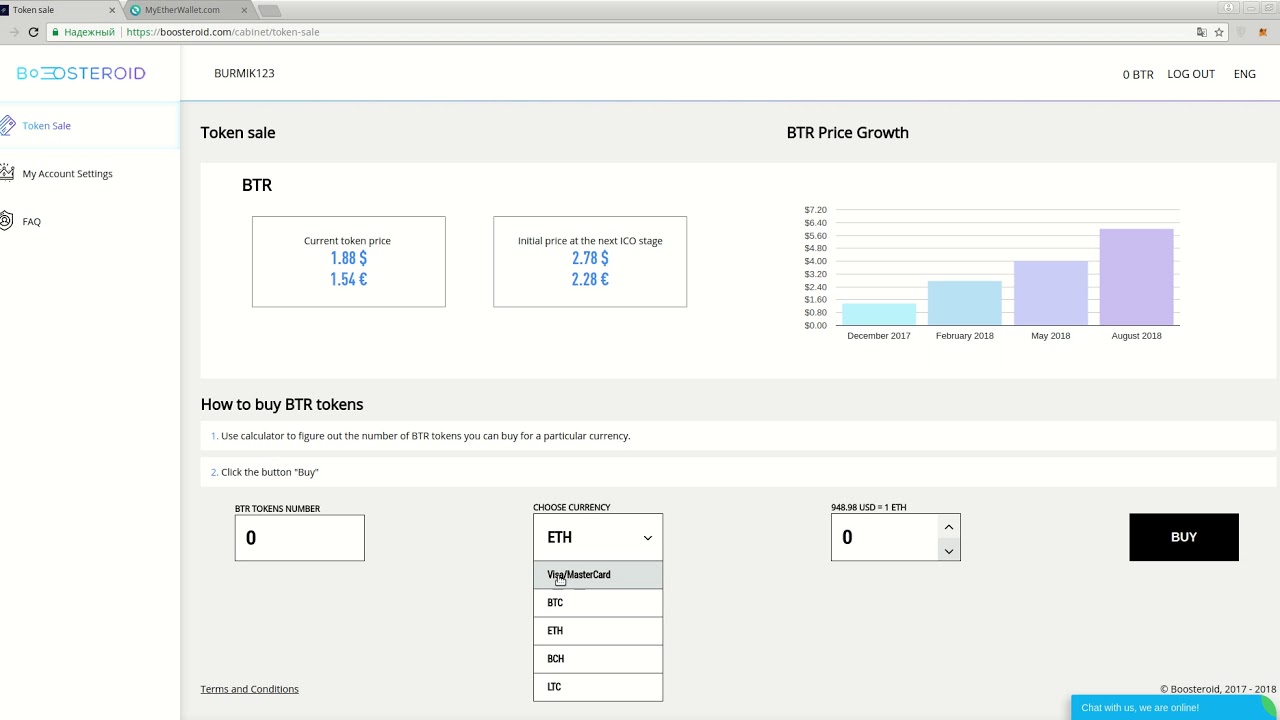The image size is (1280, 720).
Task: Switch to the MyEtherWallet.com tab
Action: pos(188,10)
